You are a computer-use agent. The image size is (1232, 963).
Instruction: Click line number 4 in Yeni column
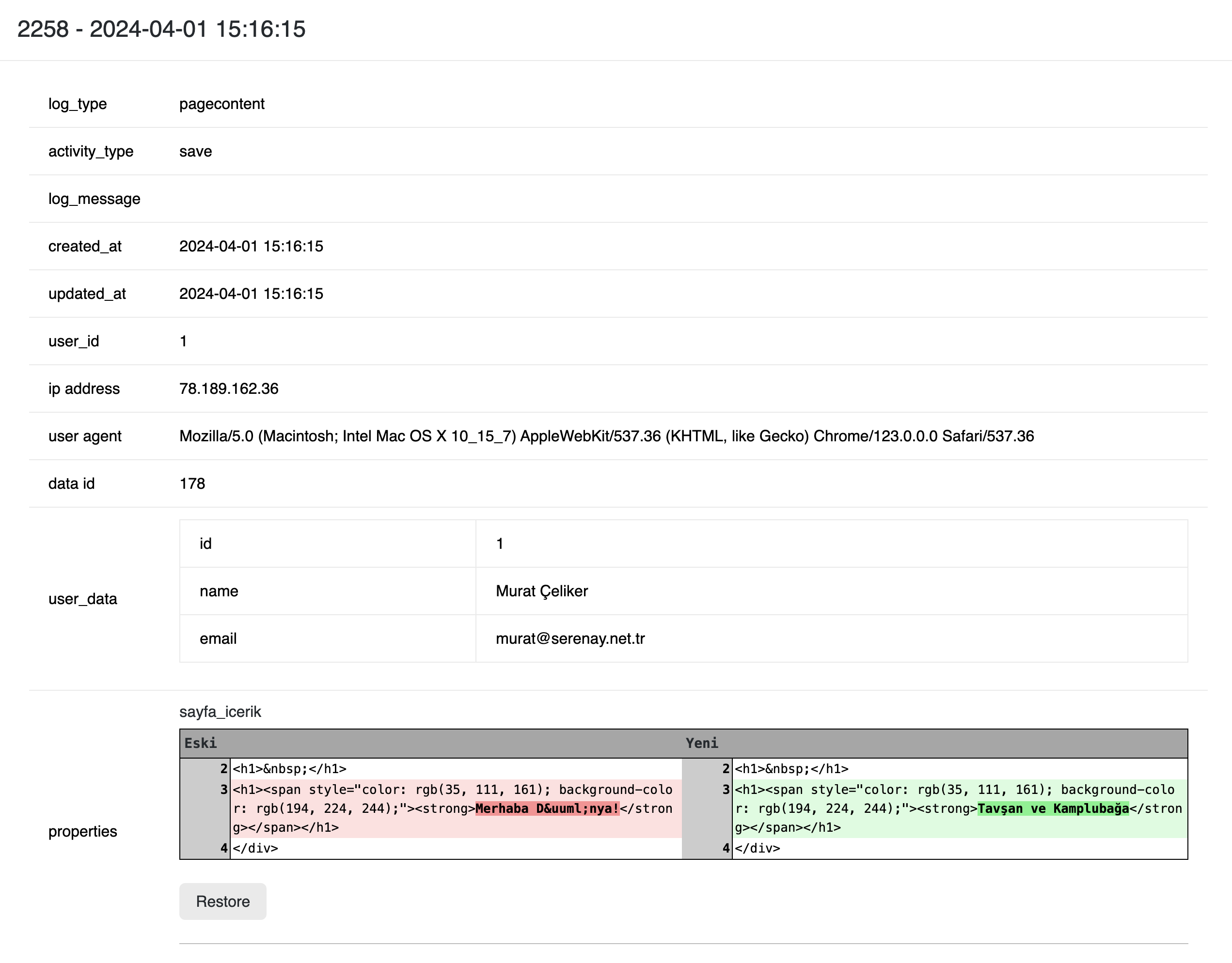click(x=726, y=848)
